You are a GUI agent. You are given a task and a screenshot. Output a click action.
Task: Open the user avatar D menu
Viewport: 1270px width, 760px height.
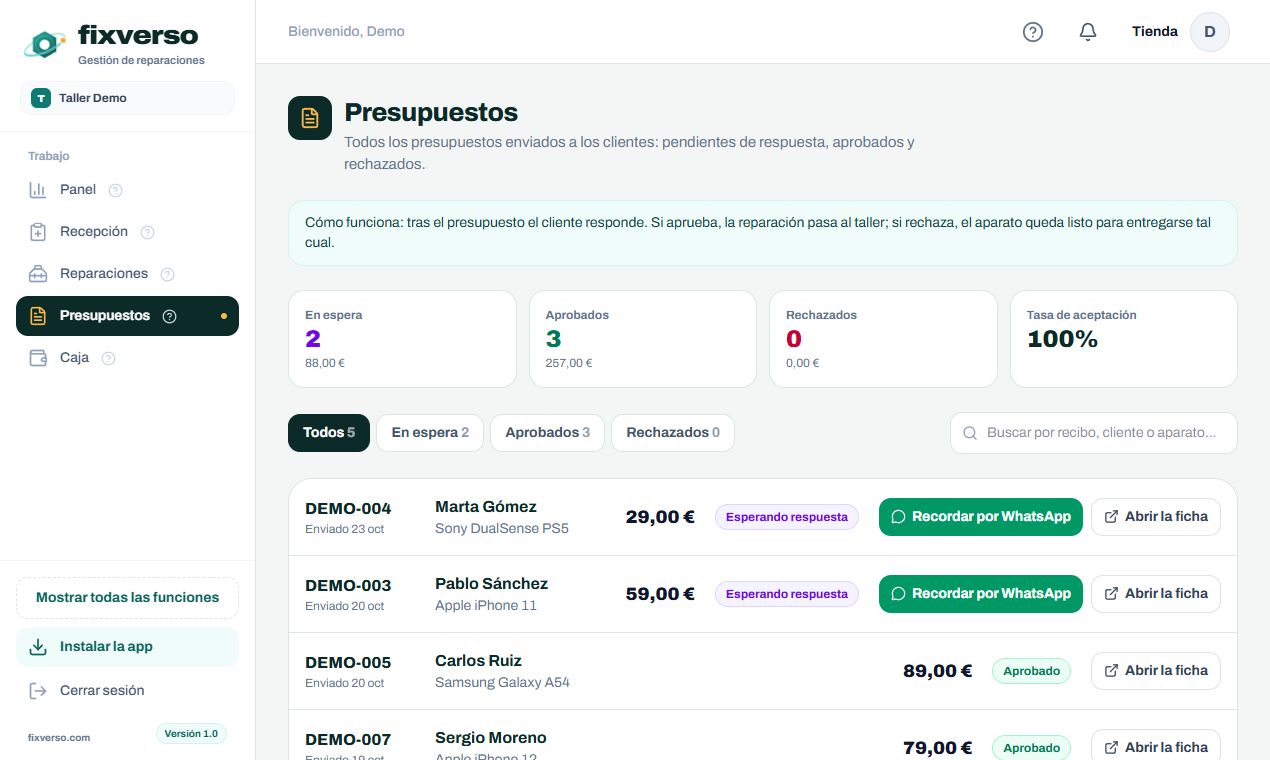coord(1210,32)
